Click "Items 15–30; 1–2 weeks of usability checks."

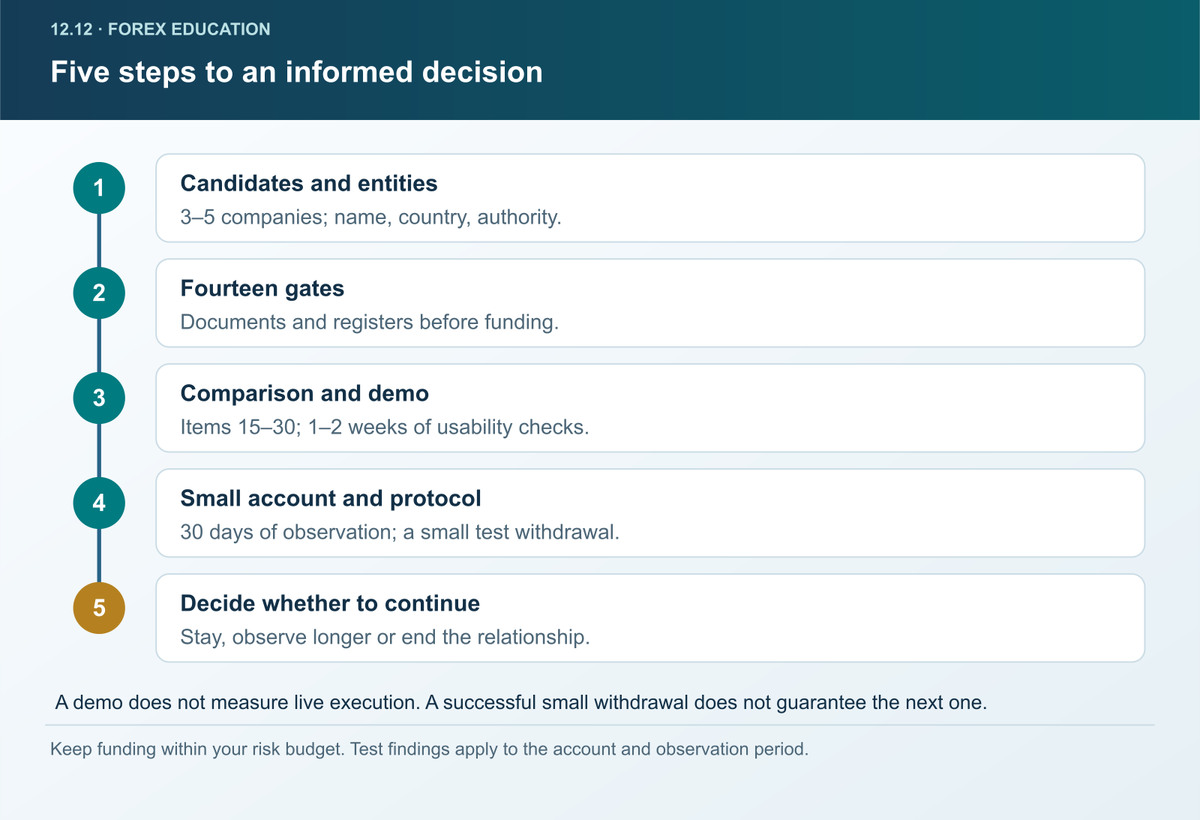(385, 427)
